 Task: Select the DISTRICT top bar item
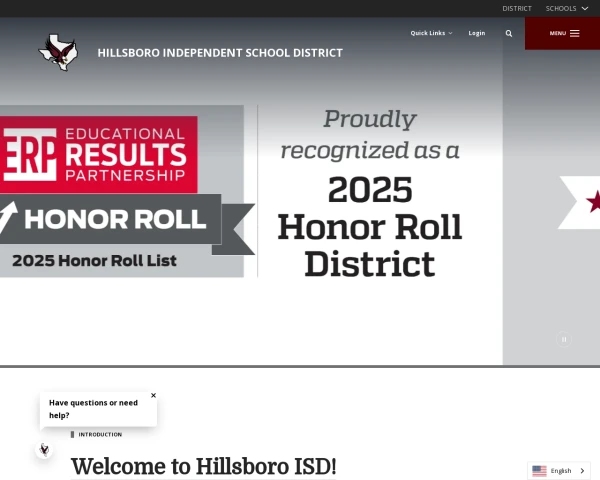tap(517, 8)
